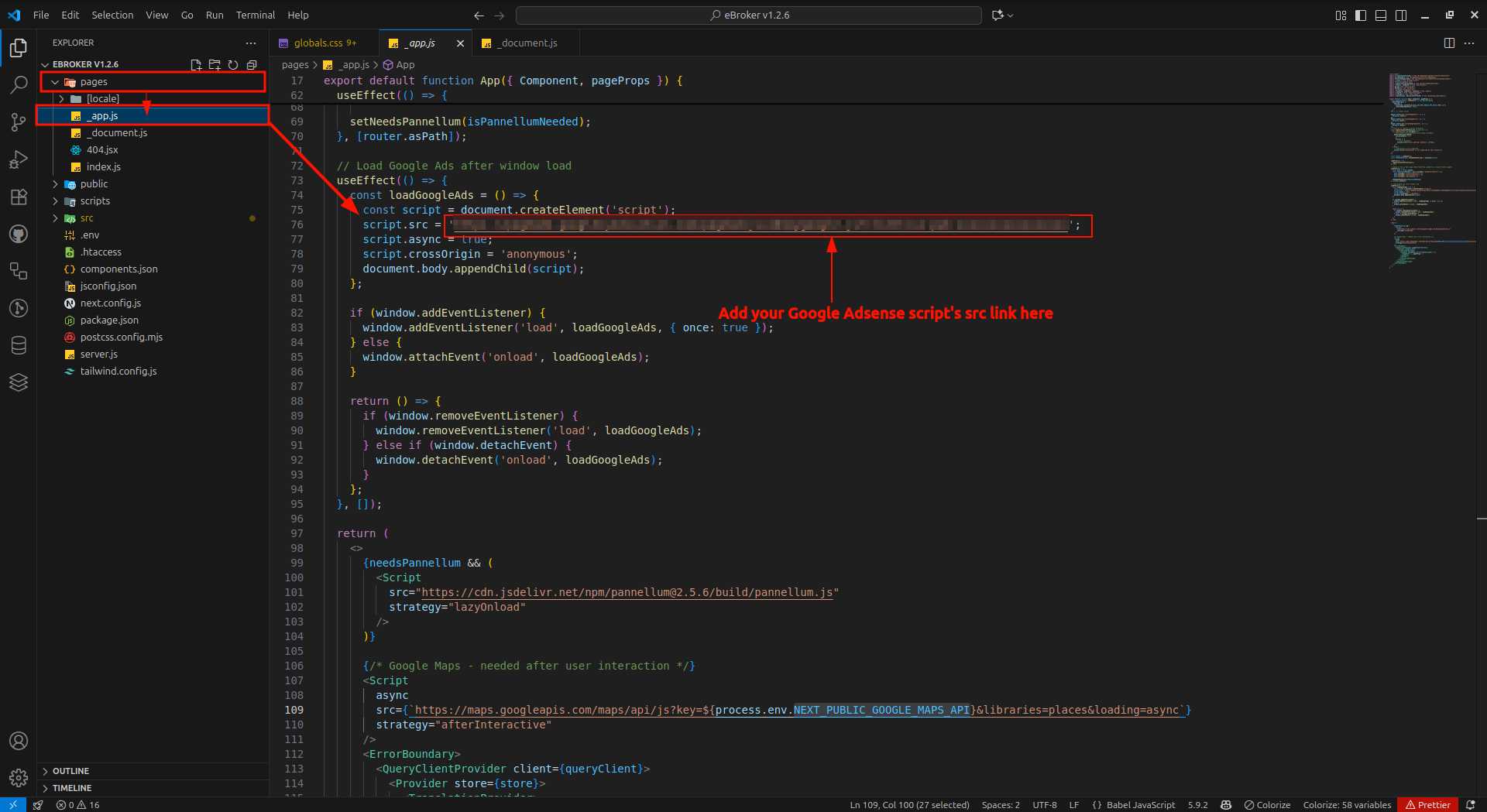Open the Terminal menu
The image size is (1487, 812).
[256, 15]
